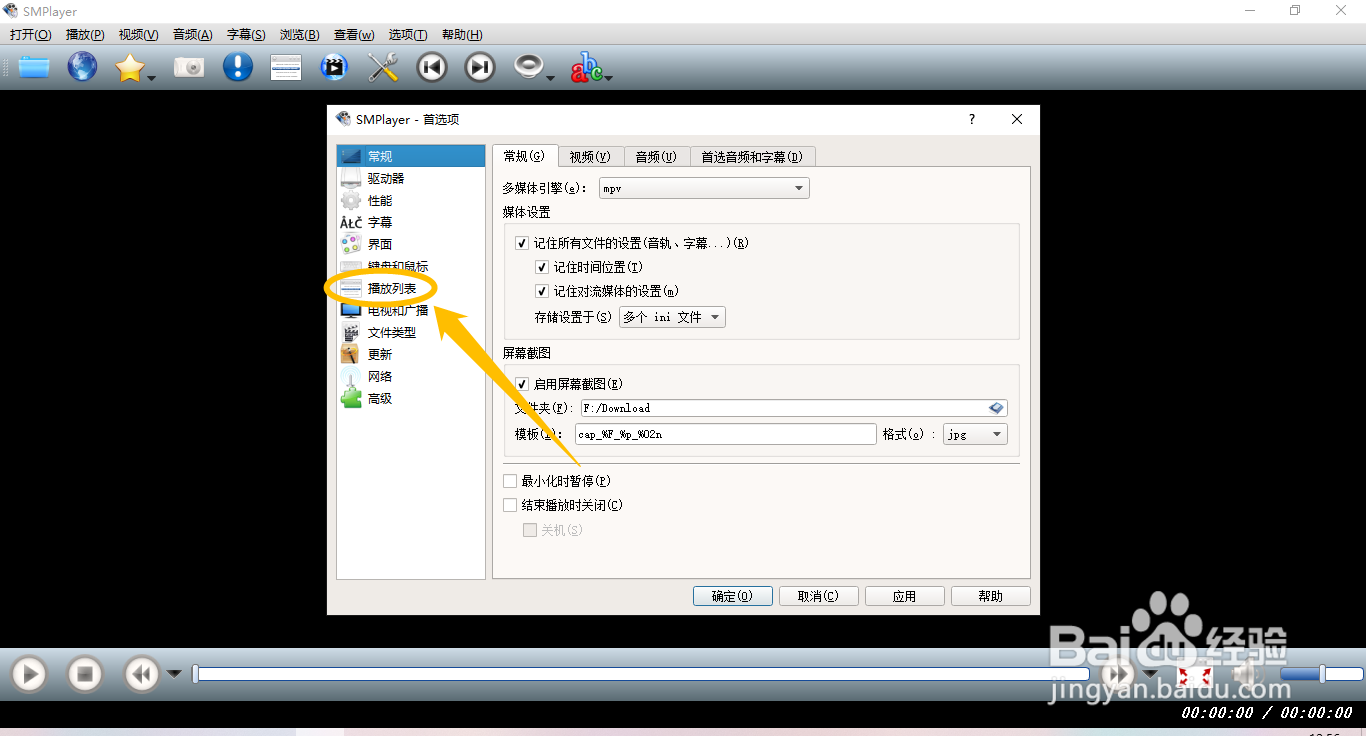The height and width of the screenshot is (736, 1366).
Task: Select the subtitles abc icon in toolbar
Action: click(x=585, y=66)
